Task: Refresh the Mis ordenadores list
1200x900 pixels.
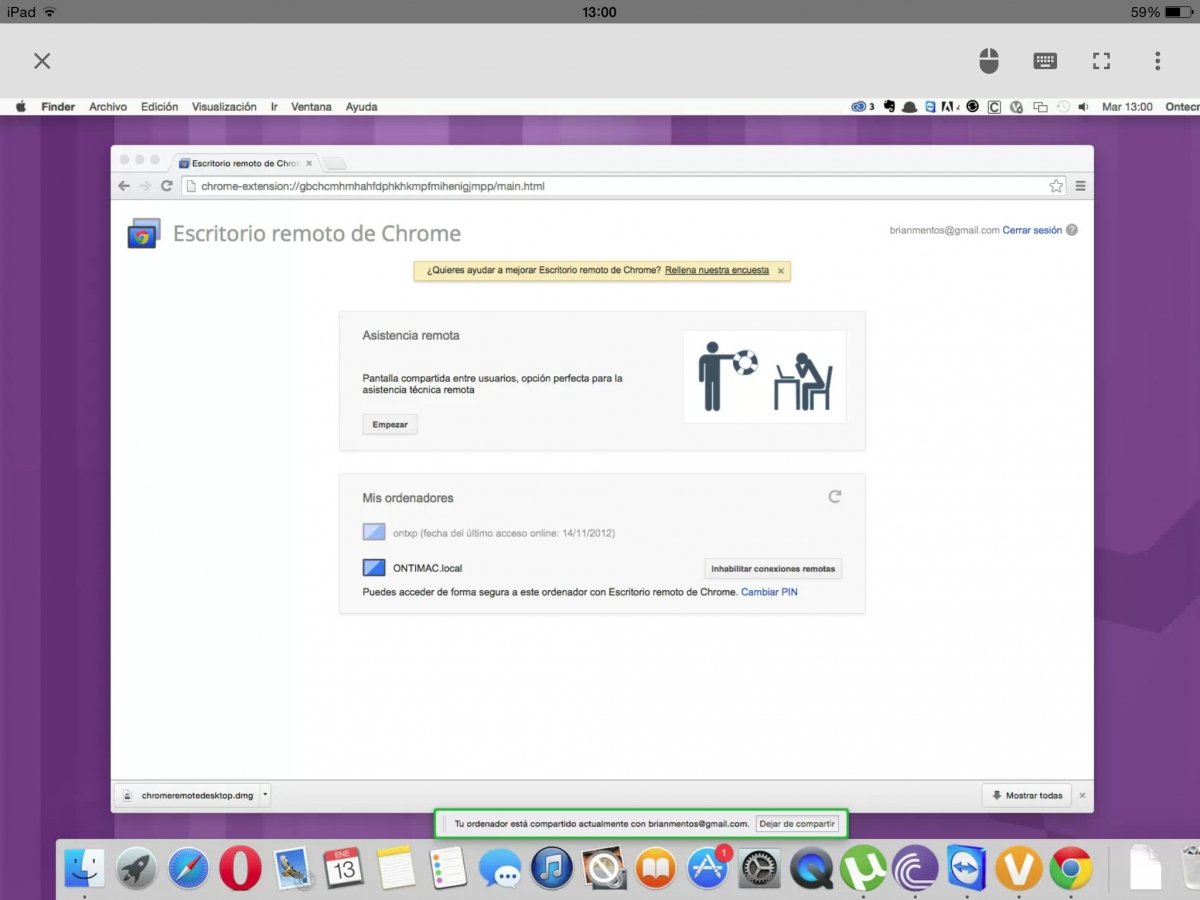Action: click(x=835, y=496)
